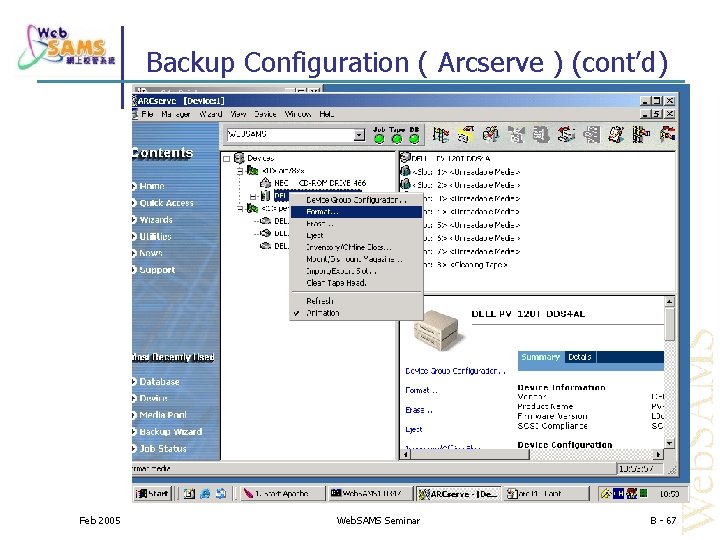Open the Help menu
Image resolution: width=720 pixels, height=540 pixels.
pyautogui.click(x=326, y=114)
